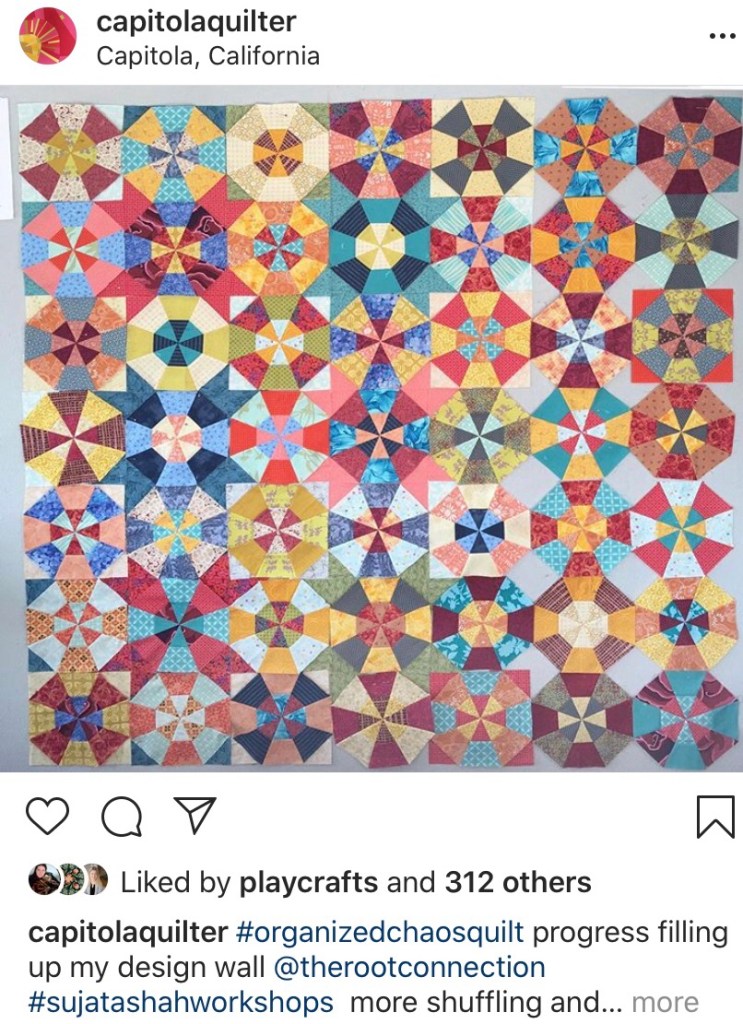The height and width of the screenshot is (1024, 743).
Task: Tap the quilt photo center block
Action: tap(380, 435)
